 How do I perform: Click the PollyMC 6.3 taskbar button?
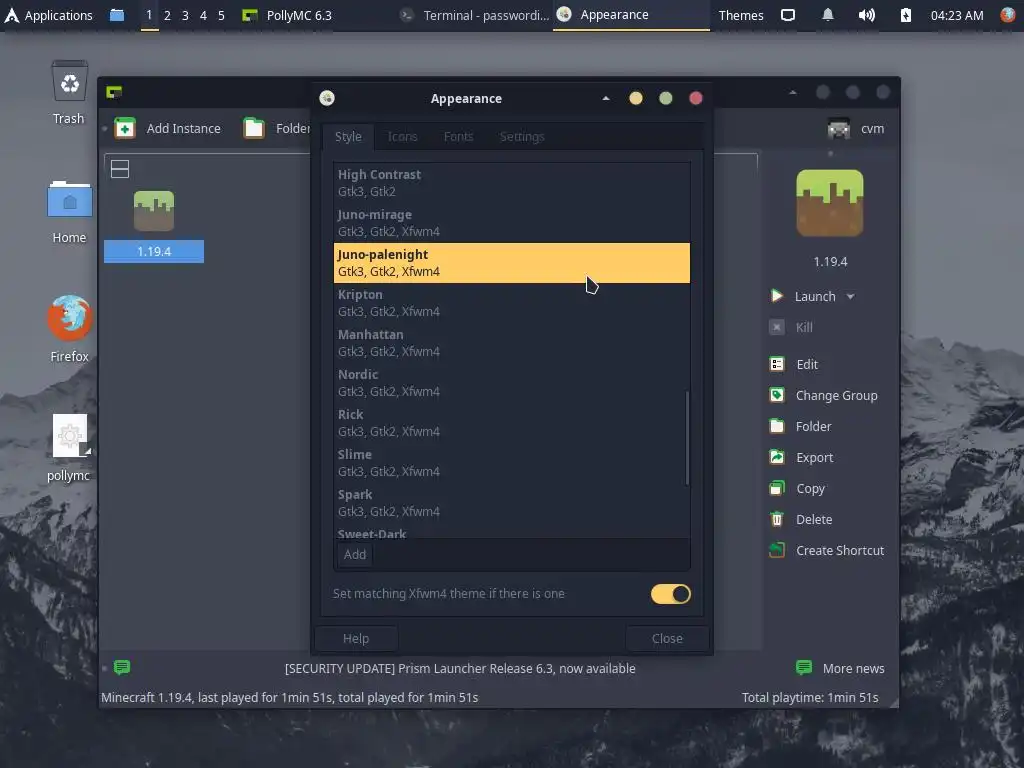pyautogui.click(x=287, y=15)
